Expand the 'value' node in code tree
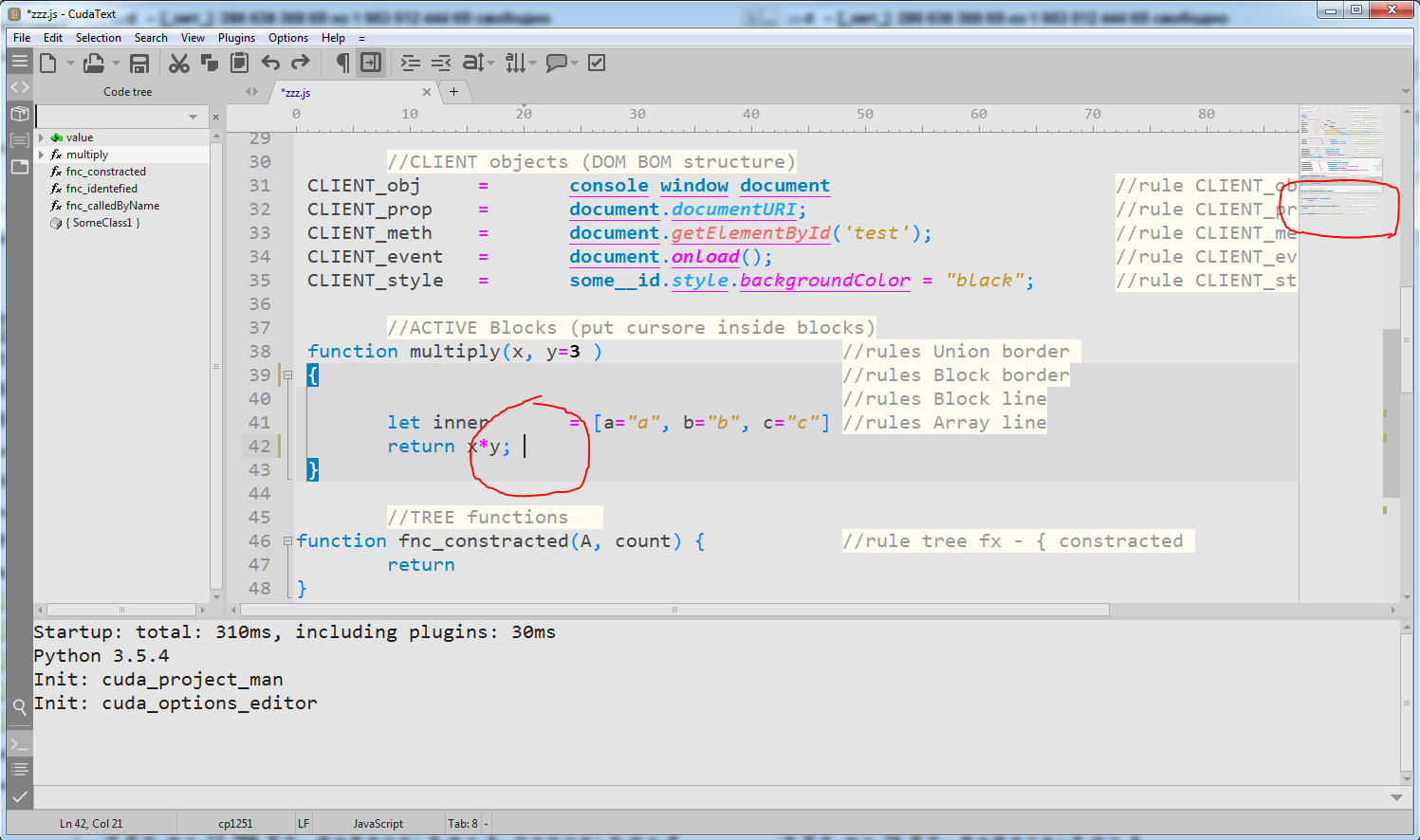1420x840 pixels. [41, 137]
